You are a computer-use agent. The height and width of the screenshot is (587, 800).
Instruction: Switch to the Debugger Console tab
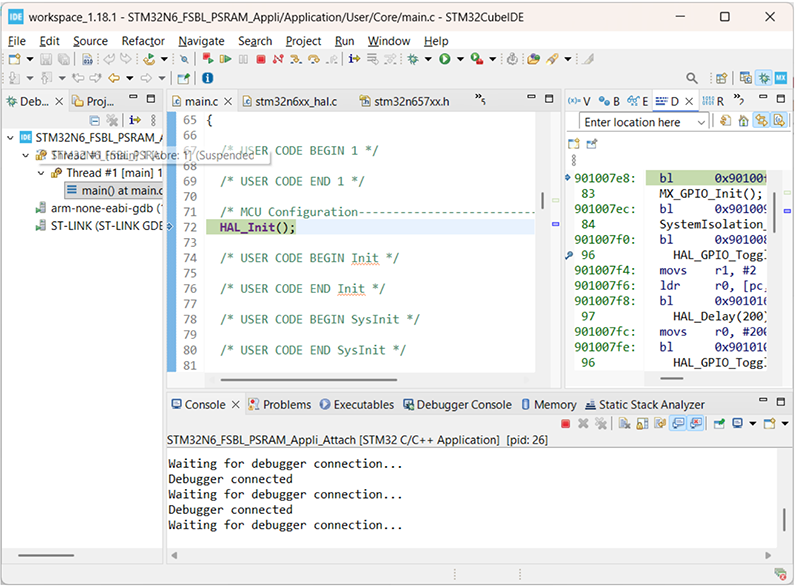456,405
